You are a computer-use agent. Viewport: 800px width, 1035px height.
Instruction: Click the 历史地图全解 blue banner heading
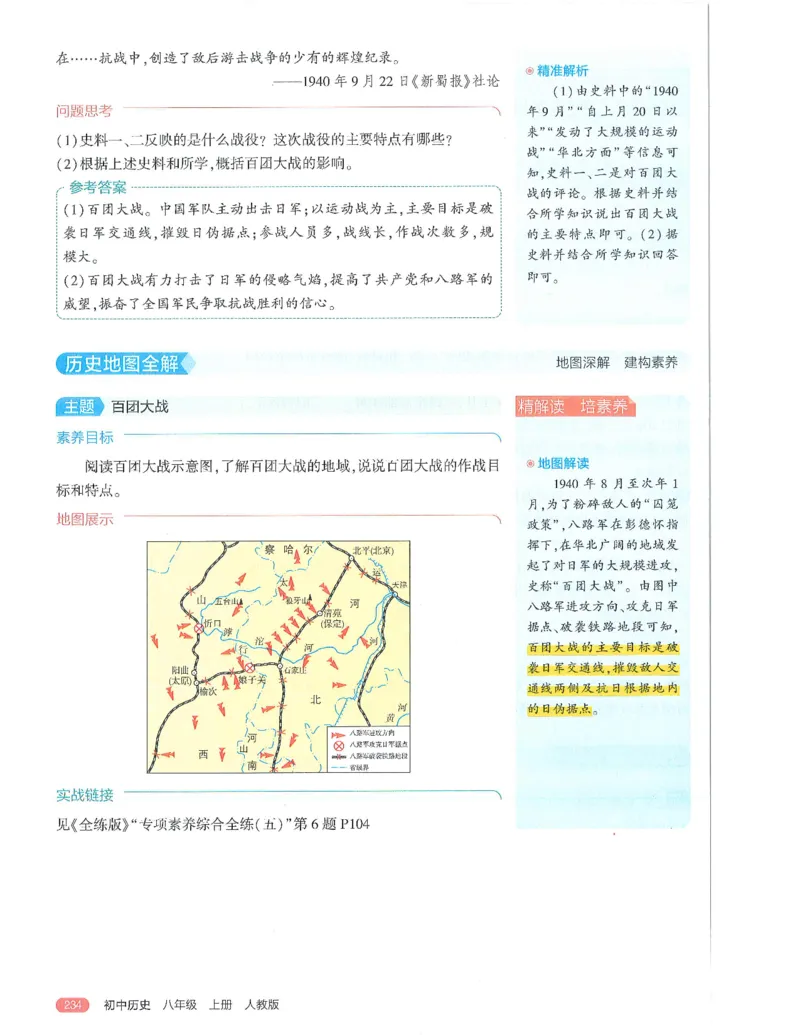[x=124, y=363]
